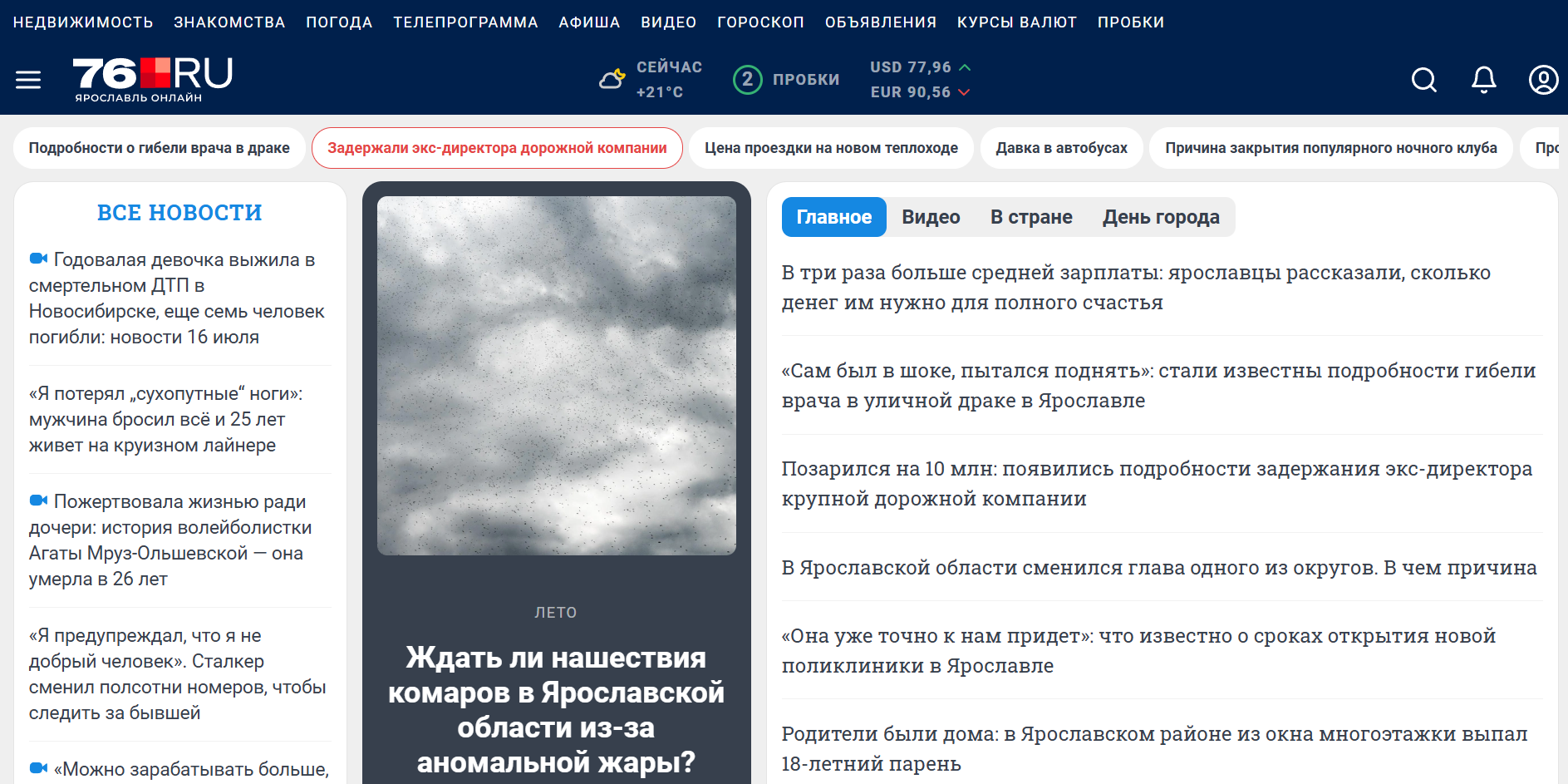Open АФИША in top menu
The width and height of the screenshot is (1568, 784).
(x=589, y=22)
